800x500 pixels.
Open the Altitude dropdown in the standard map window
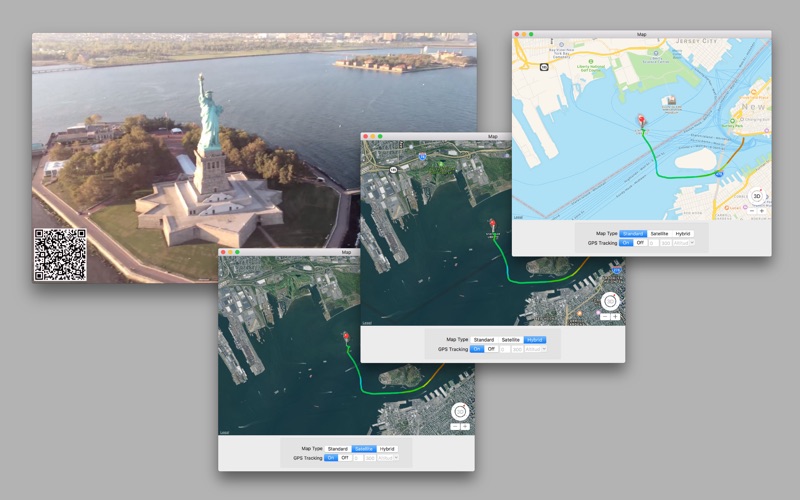[684, 243]
